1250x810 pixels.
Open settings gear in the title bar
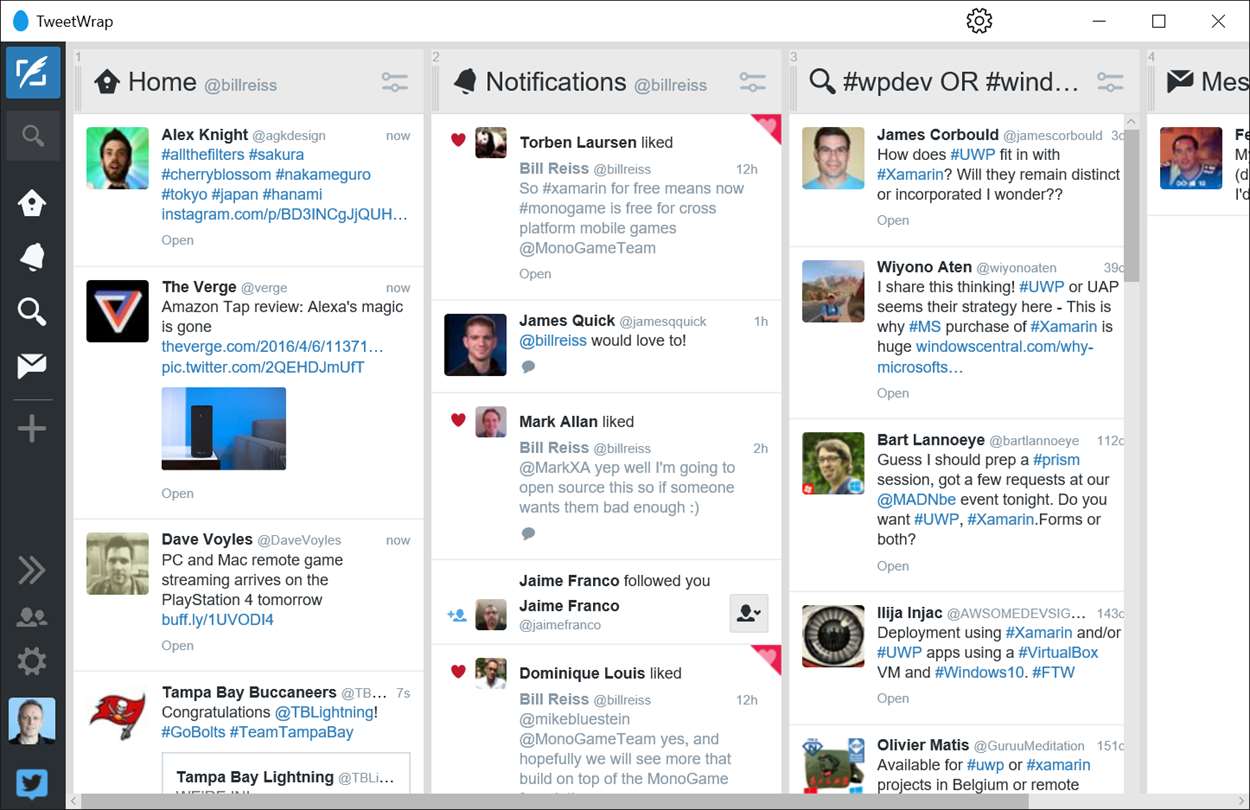point(979,21)
